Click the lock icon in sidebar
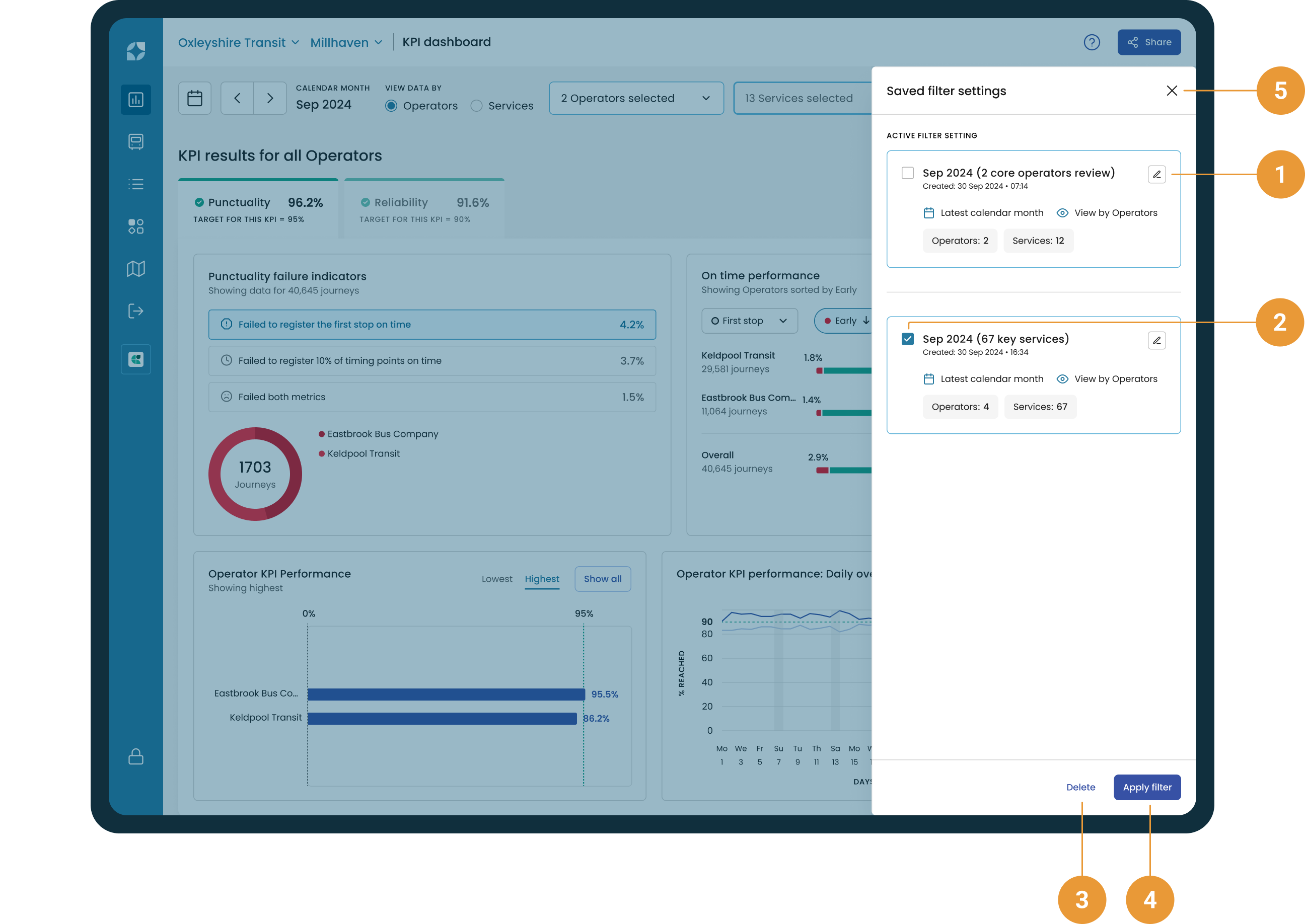This screenshot has height=924, width=1305. (135, 757)
